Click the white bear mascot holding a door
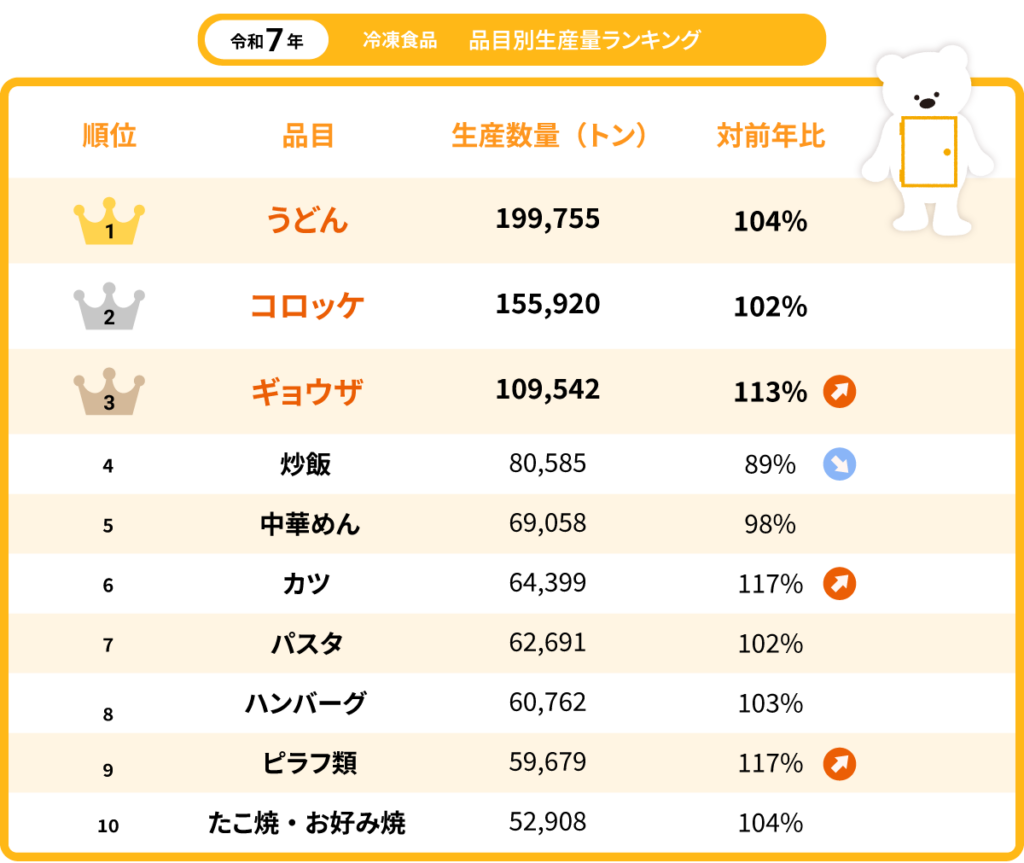Viewport: 1024px width, 863px height. click(x=927, y=140)
